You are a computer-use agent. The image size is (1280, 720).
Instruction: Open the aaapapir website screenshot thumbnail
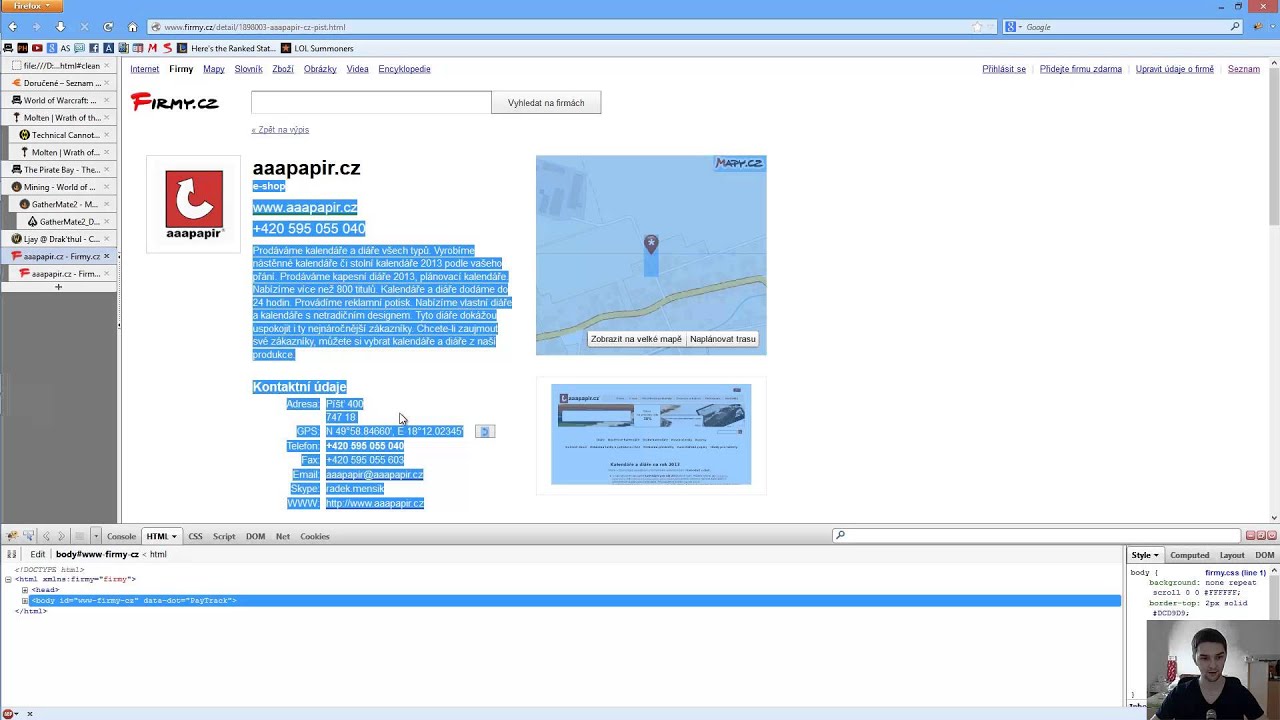pos(651,434)
